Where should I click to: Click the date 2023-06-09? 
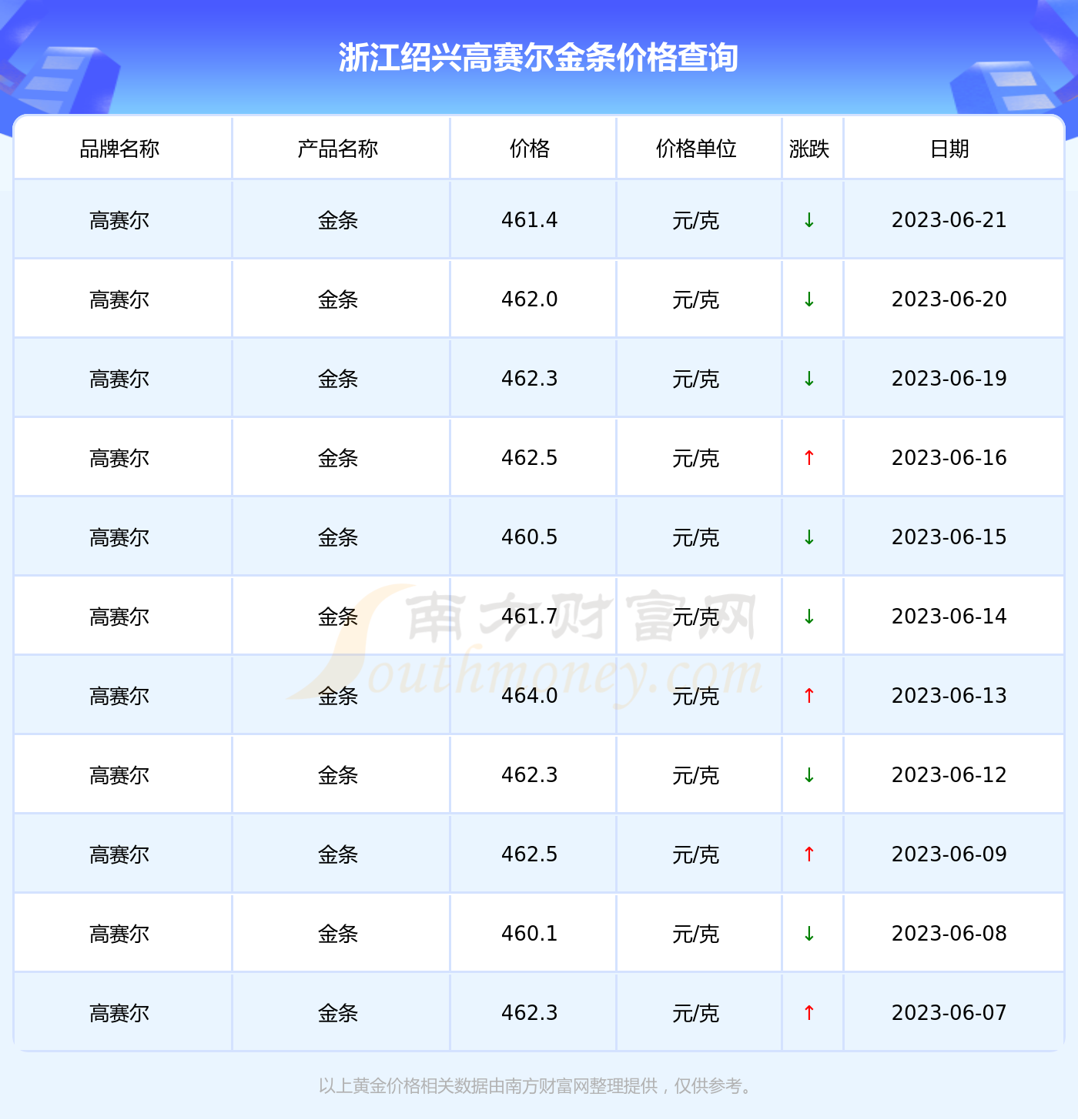pyautogui.click(x=949, y=854)
